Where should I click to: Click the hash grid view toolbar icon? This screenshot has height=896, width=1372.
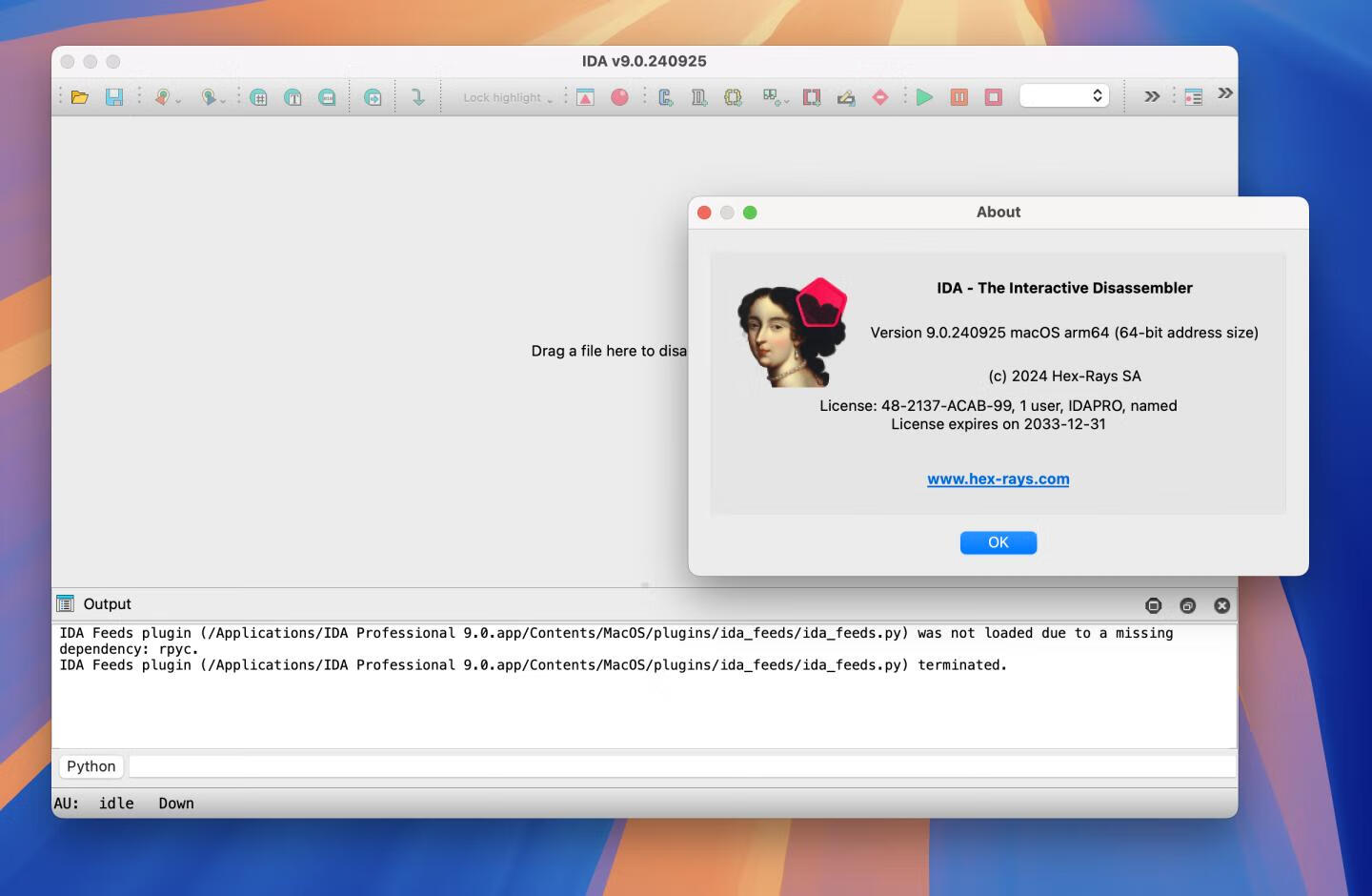click(259, 97)
